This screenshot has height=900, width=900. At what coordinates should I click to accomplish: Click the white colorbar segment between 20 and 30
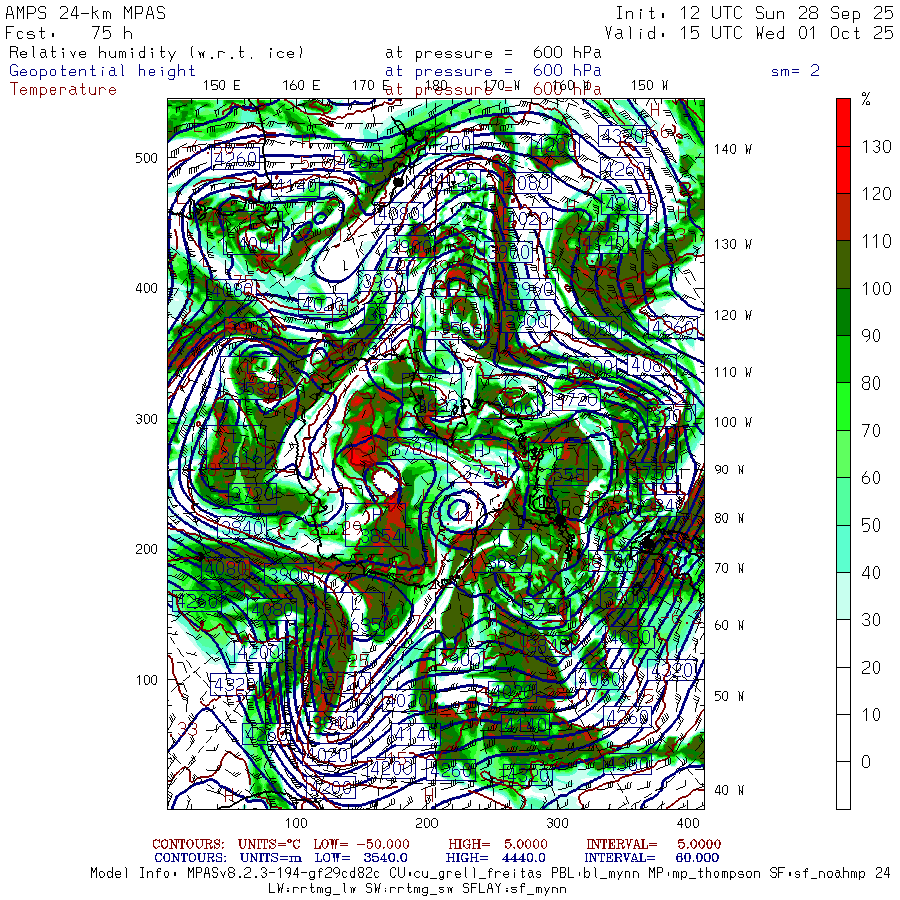tap(843, 643)
